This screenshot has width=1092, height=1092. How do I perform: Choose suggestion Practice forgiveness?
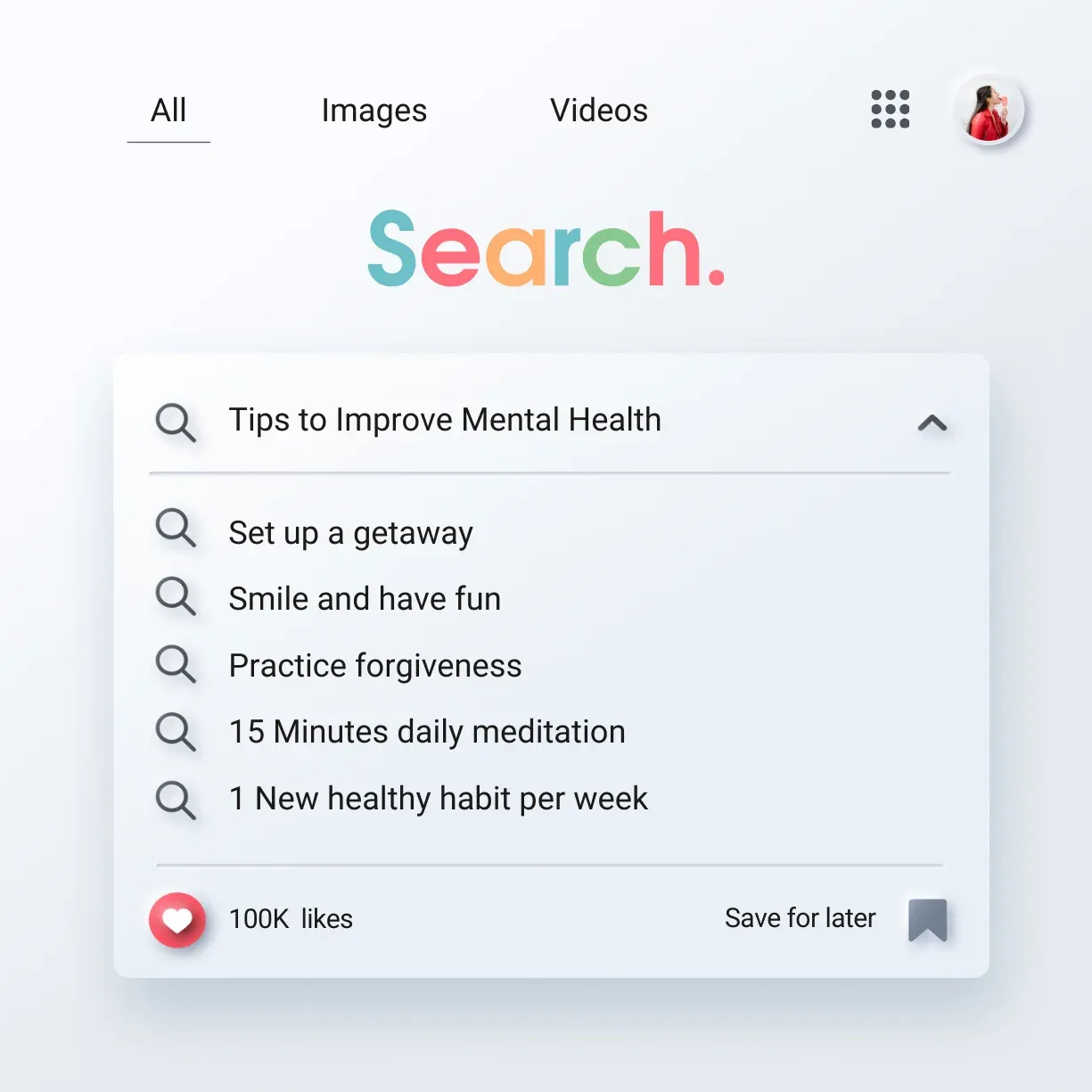375,666
